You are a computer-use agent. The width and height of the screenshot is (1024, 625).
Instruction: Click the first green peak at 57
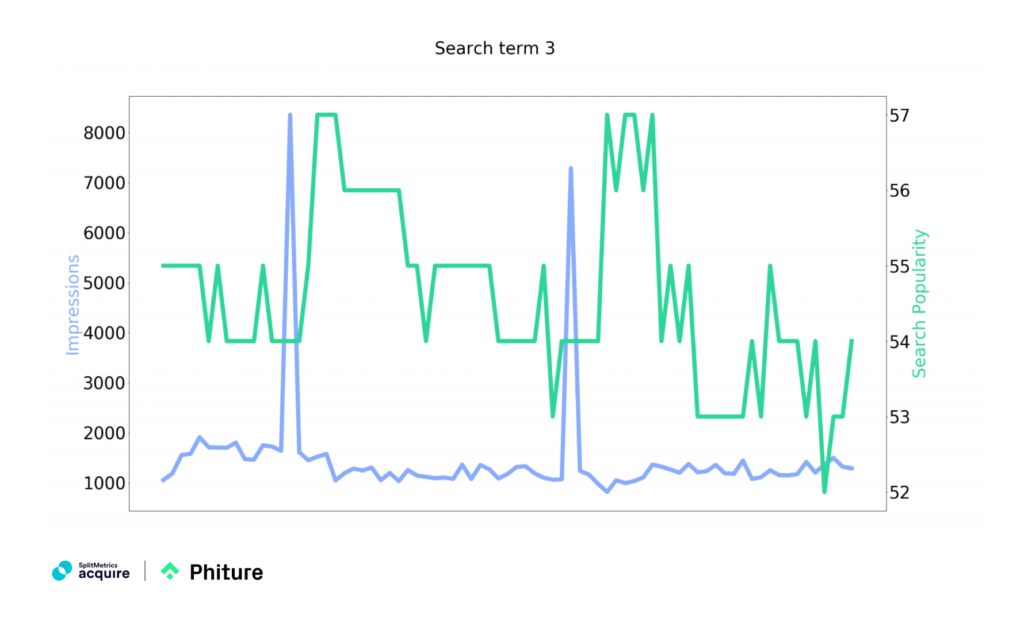(x=325, y=116)
